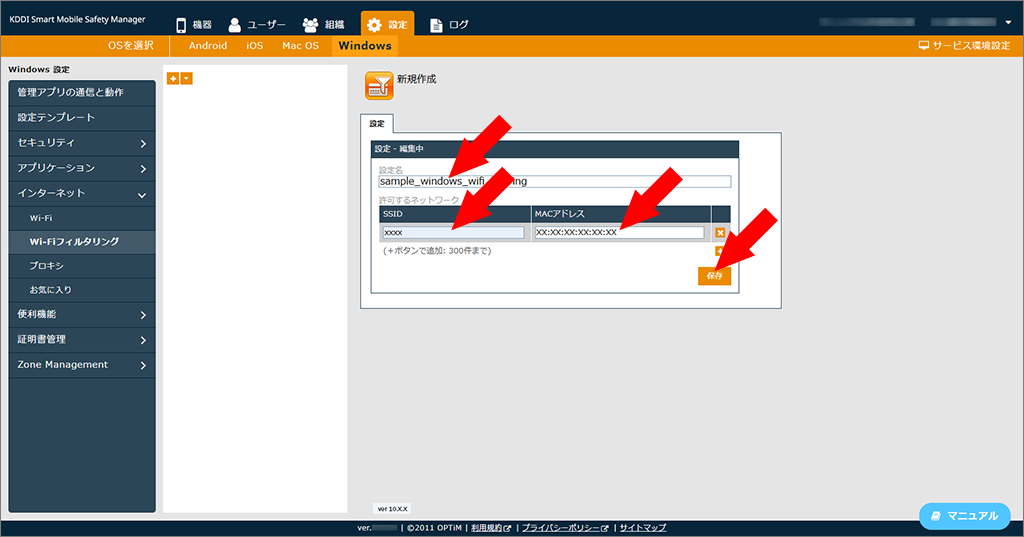Select Wi-Fiフィルタリング sidebar sub-item
1024x537 pixels.
(x=82, y=242)
